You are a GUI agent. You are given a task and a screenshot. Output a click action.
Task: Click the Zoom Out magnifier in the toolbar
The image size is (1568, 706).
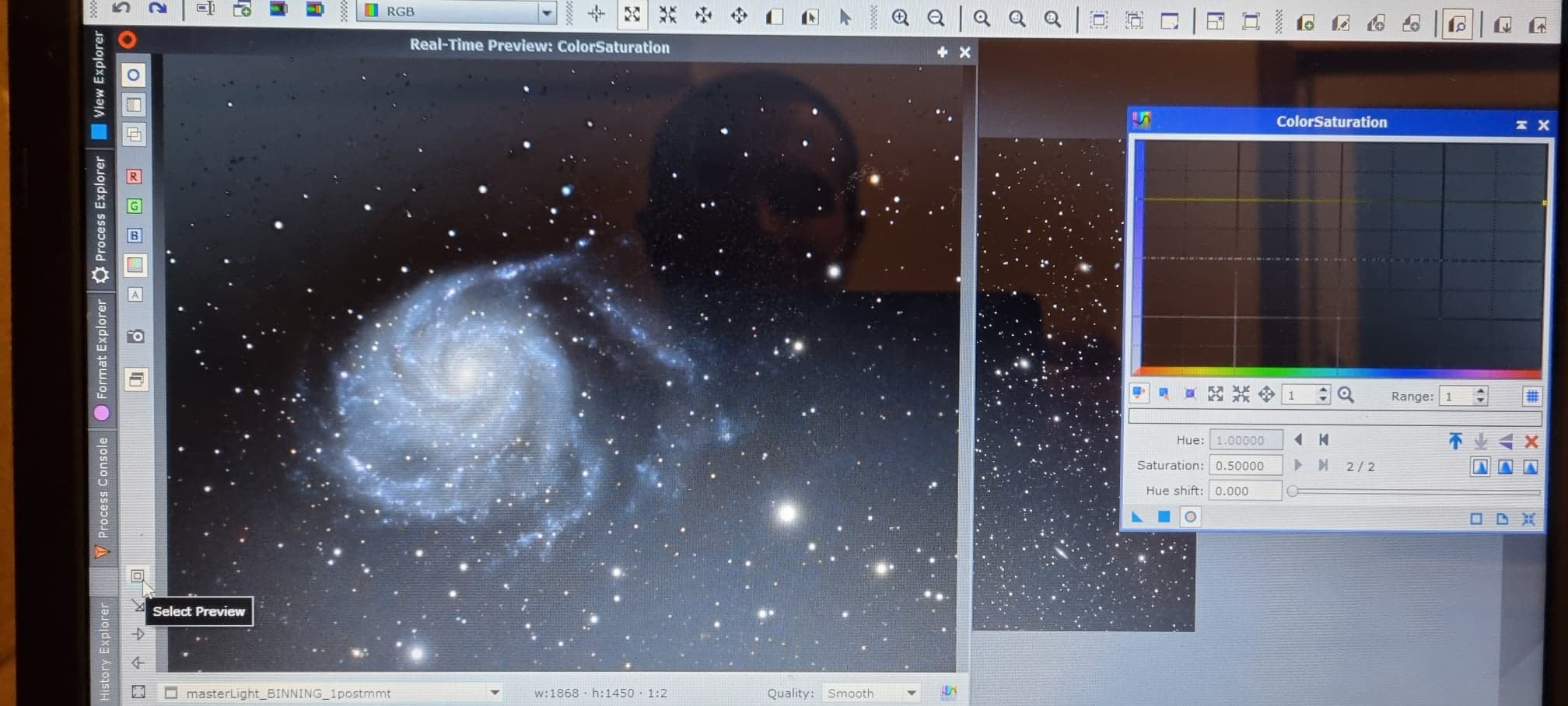click(936, 17)
